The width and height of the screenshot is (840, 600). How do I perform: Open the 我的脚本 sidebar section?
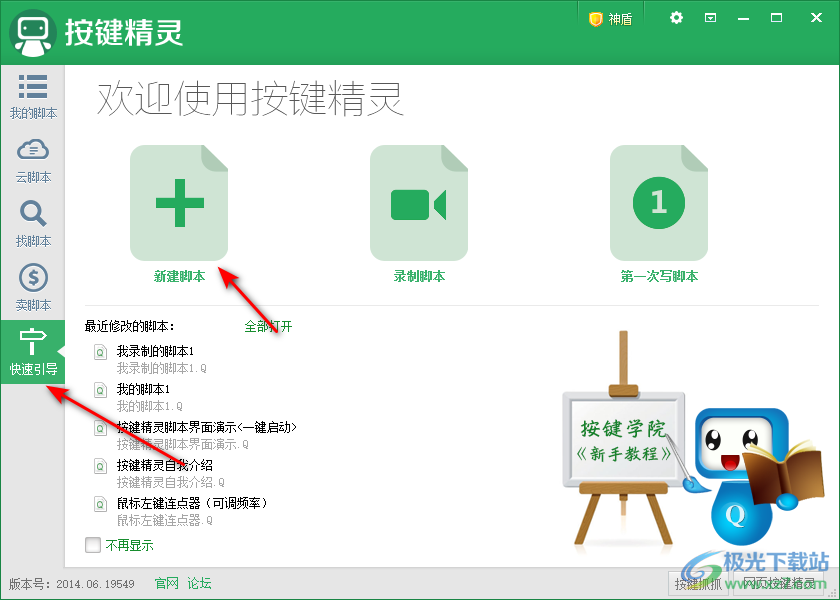click(x=33, y=96)
